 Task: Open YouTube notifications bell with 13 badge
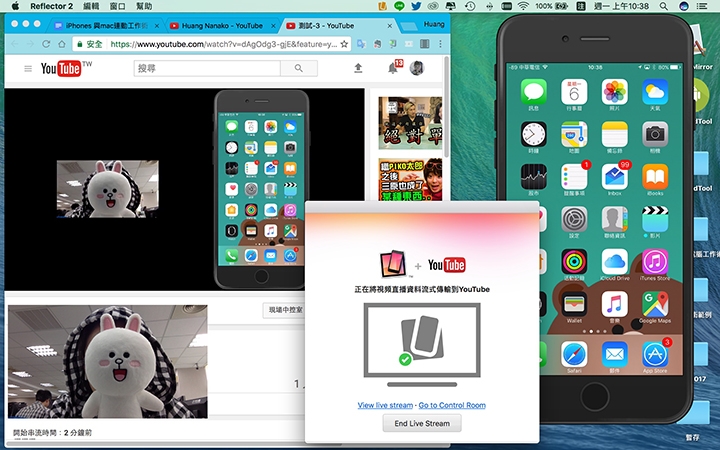click(393, 68)
